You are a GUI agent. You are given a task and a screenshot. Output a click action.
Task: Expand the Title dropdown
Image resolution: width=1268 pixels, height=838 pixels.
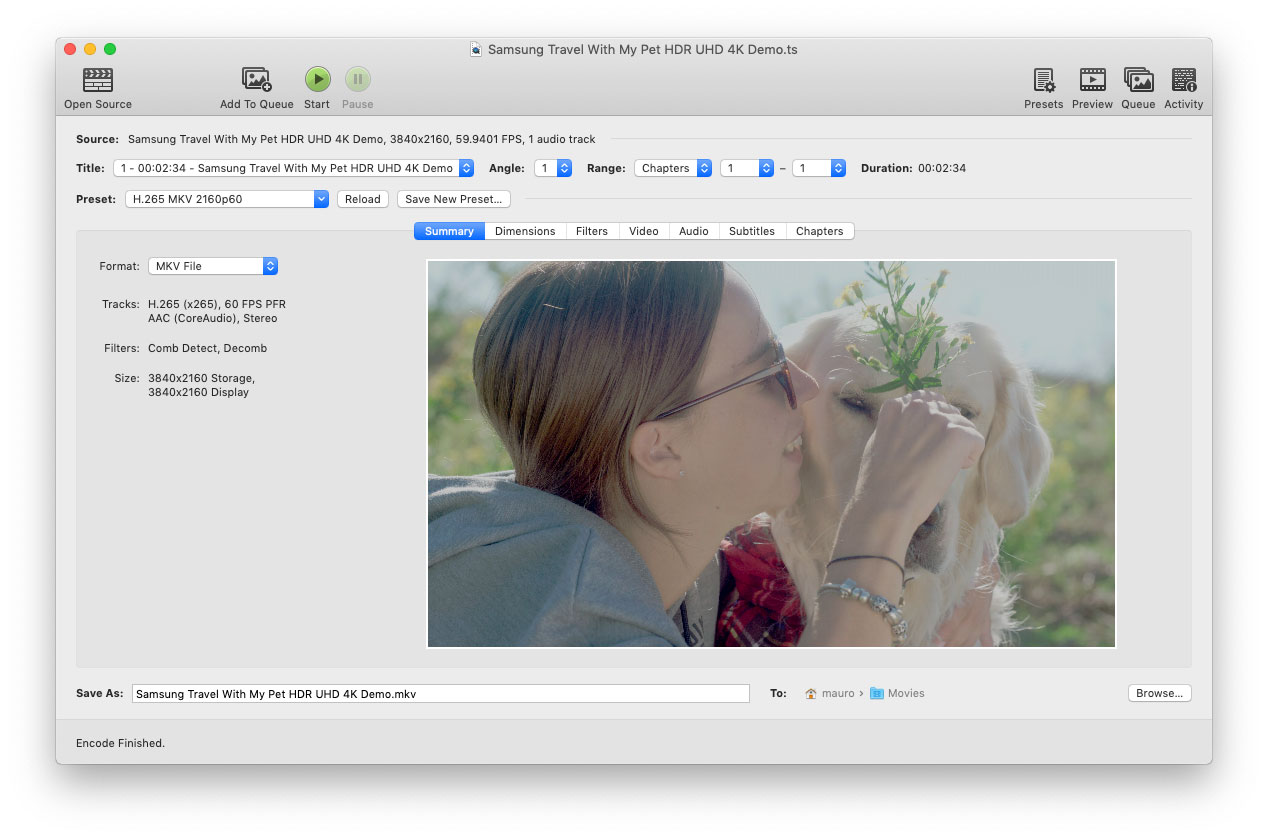tap(293, 168)
